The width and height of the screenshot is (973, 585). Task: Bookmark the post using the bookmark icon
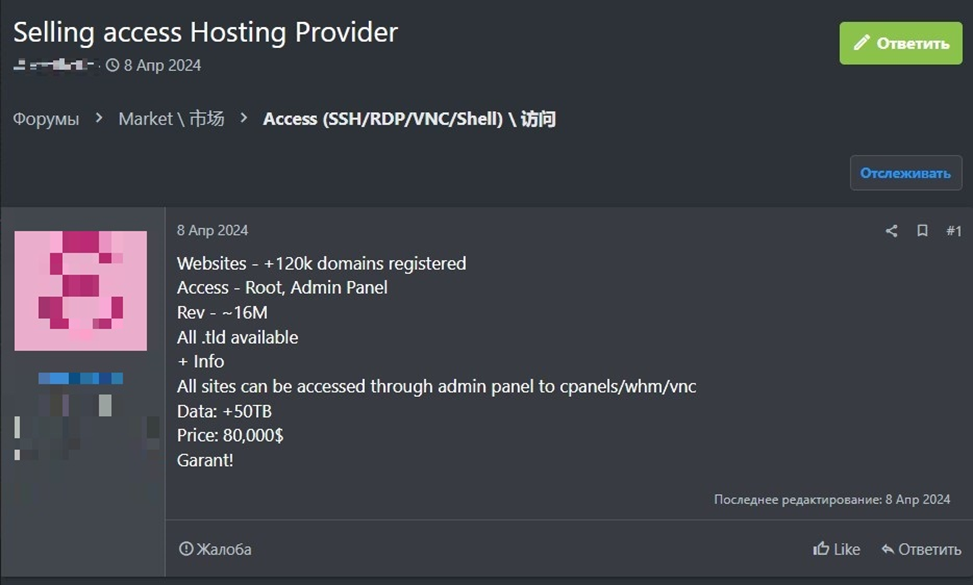coord(922,231)
